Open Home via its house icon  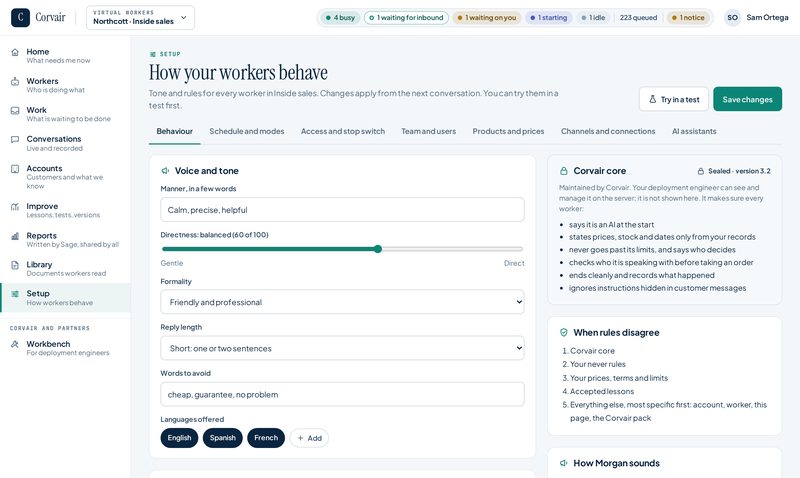click(x=15, y=52)
